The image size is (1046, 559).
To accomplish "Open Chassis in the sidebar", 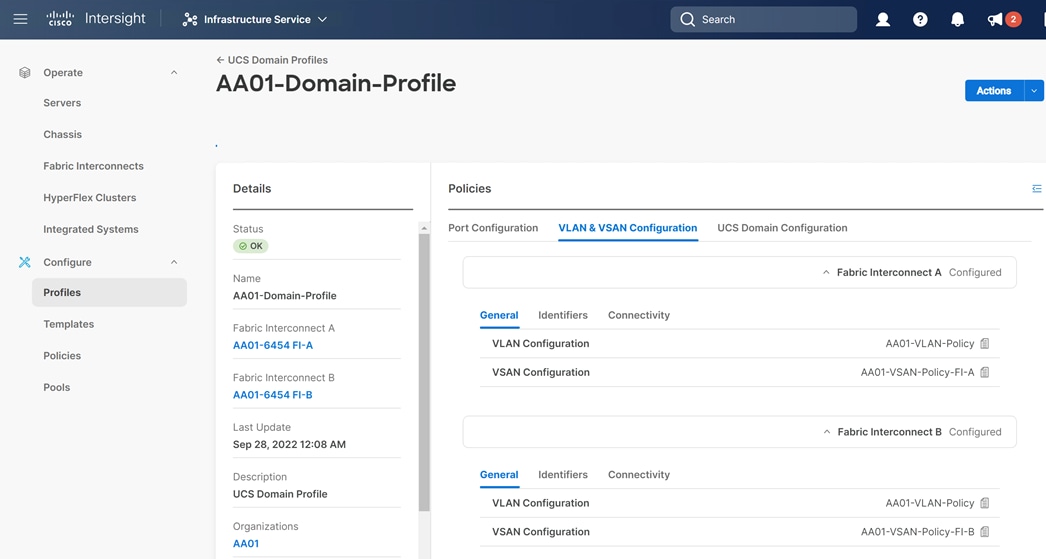I will 63,134.
